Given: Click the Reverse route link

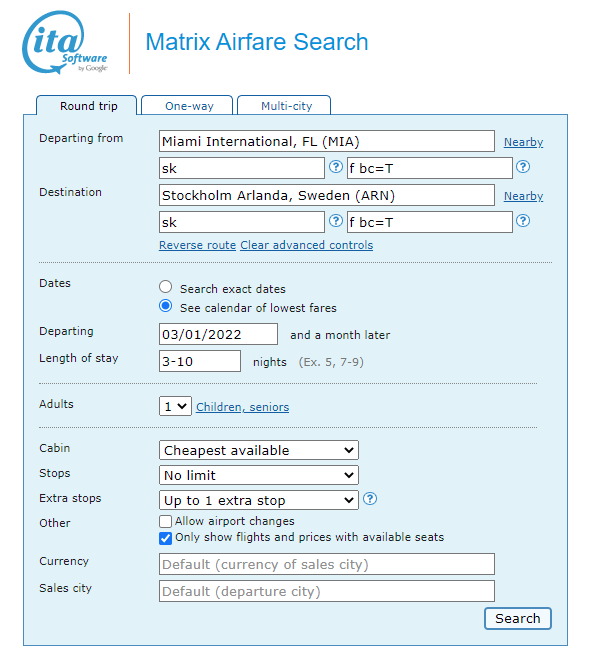Looking at the screenshot, I should click(197, 245).
